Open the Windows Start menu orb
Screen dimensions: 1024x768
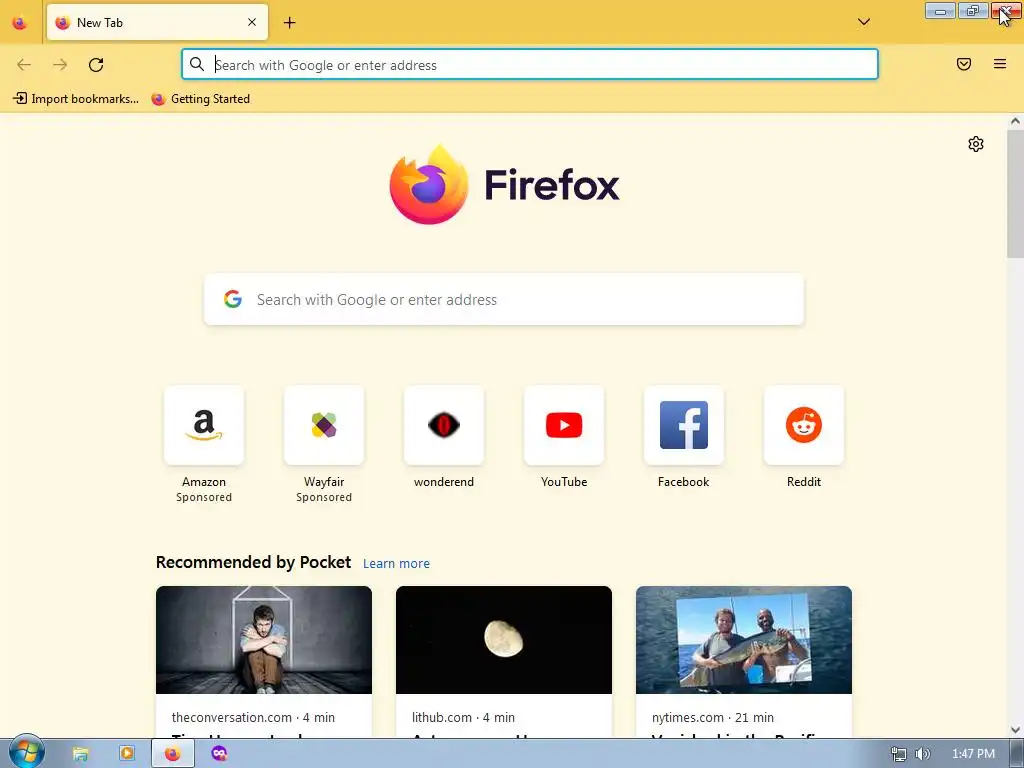point(26,752)
